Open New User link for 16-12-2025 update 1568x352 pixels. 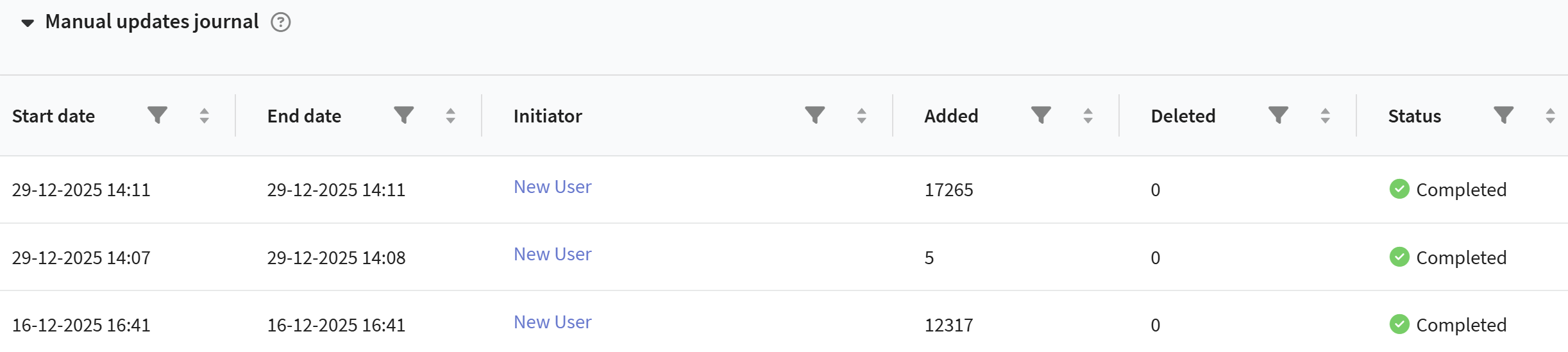[x=552, y=323]
